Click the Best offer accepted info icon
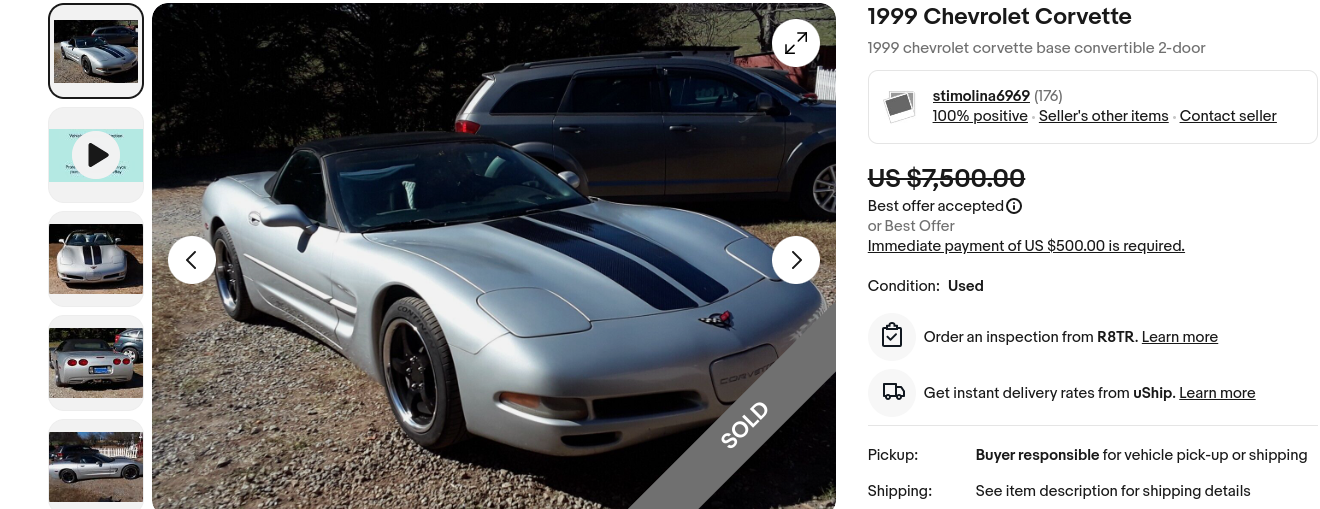The height and width of the screenshot is (509, 1320). click(1014, 206)
